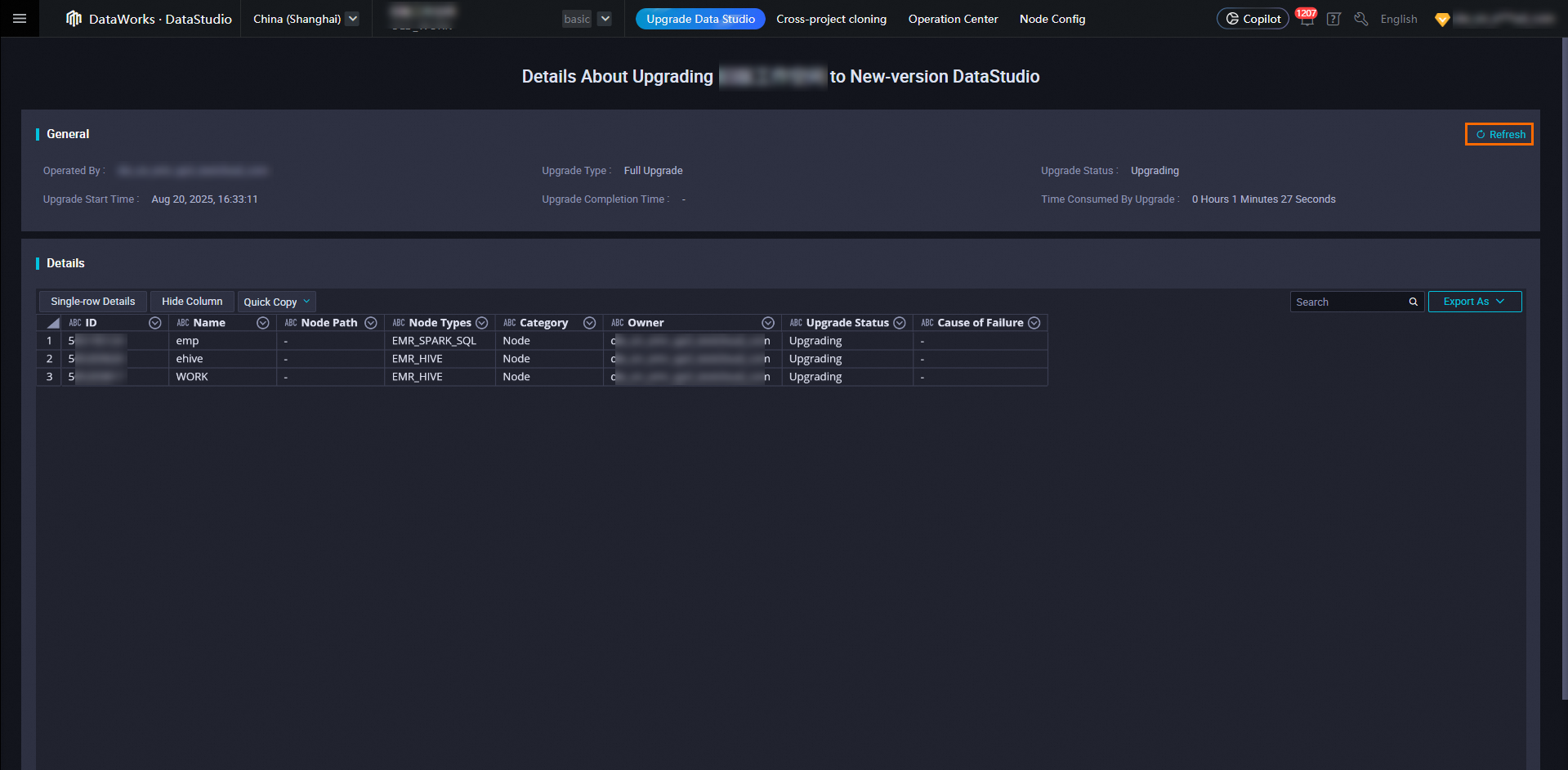Select row number 2 header

[49, 359]
